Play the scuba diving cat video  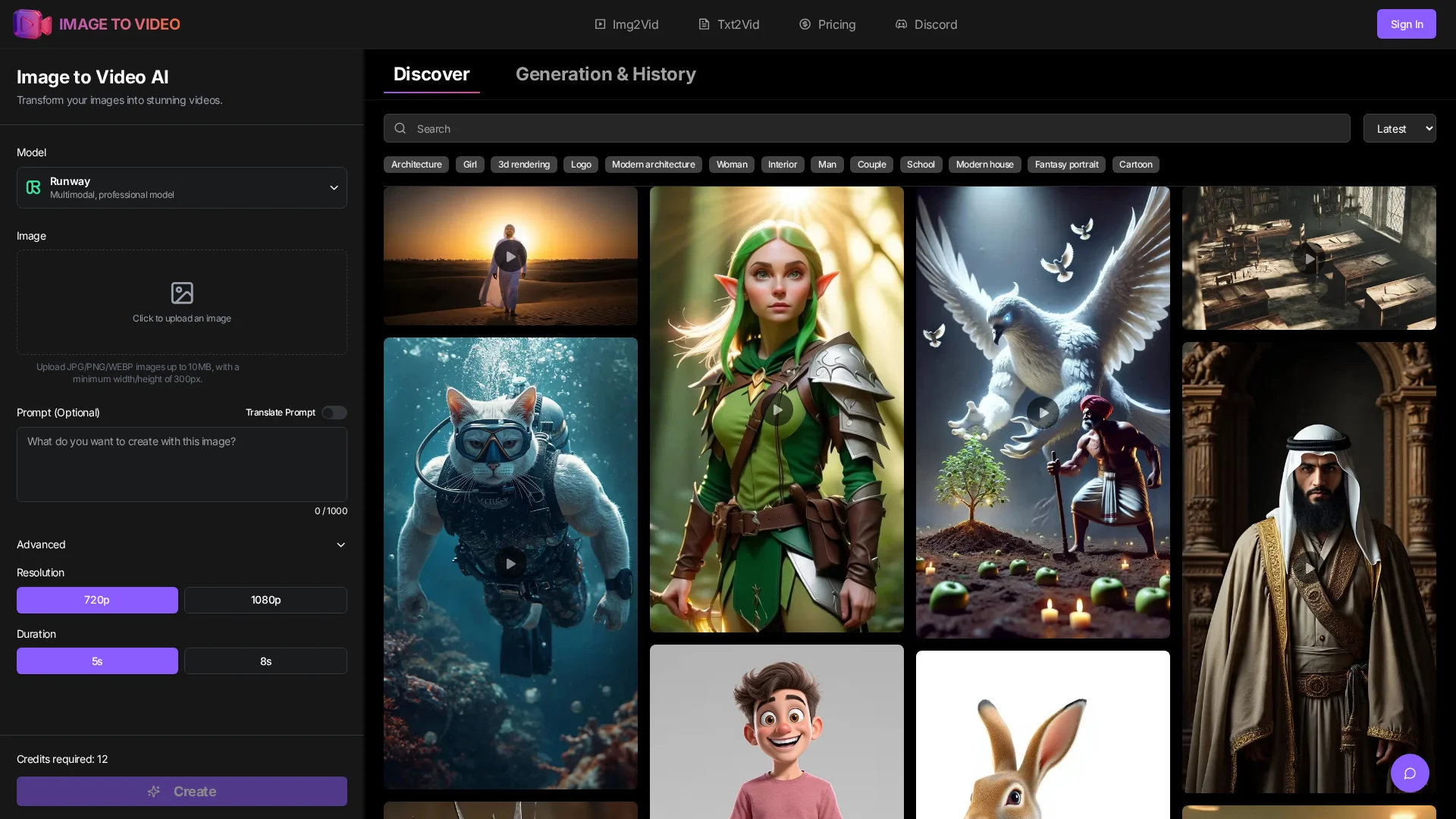510,563
